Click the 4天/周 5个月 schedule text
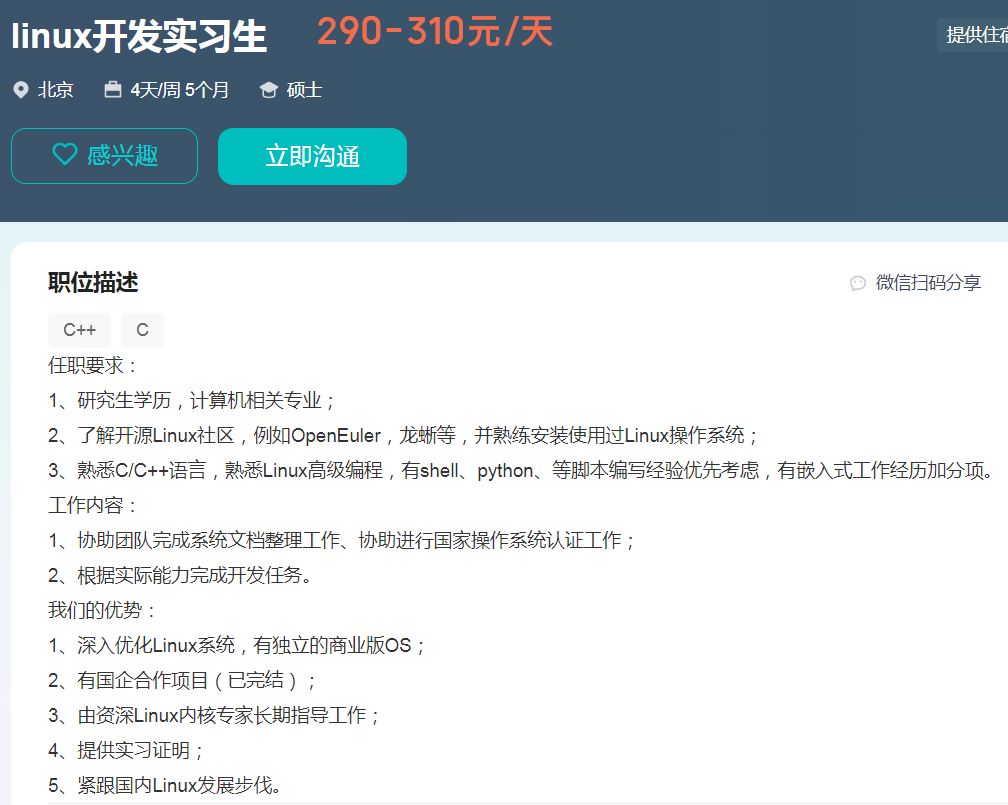 [x=180, y=90]
